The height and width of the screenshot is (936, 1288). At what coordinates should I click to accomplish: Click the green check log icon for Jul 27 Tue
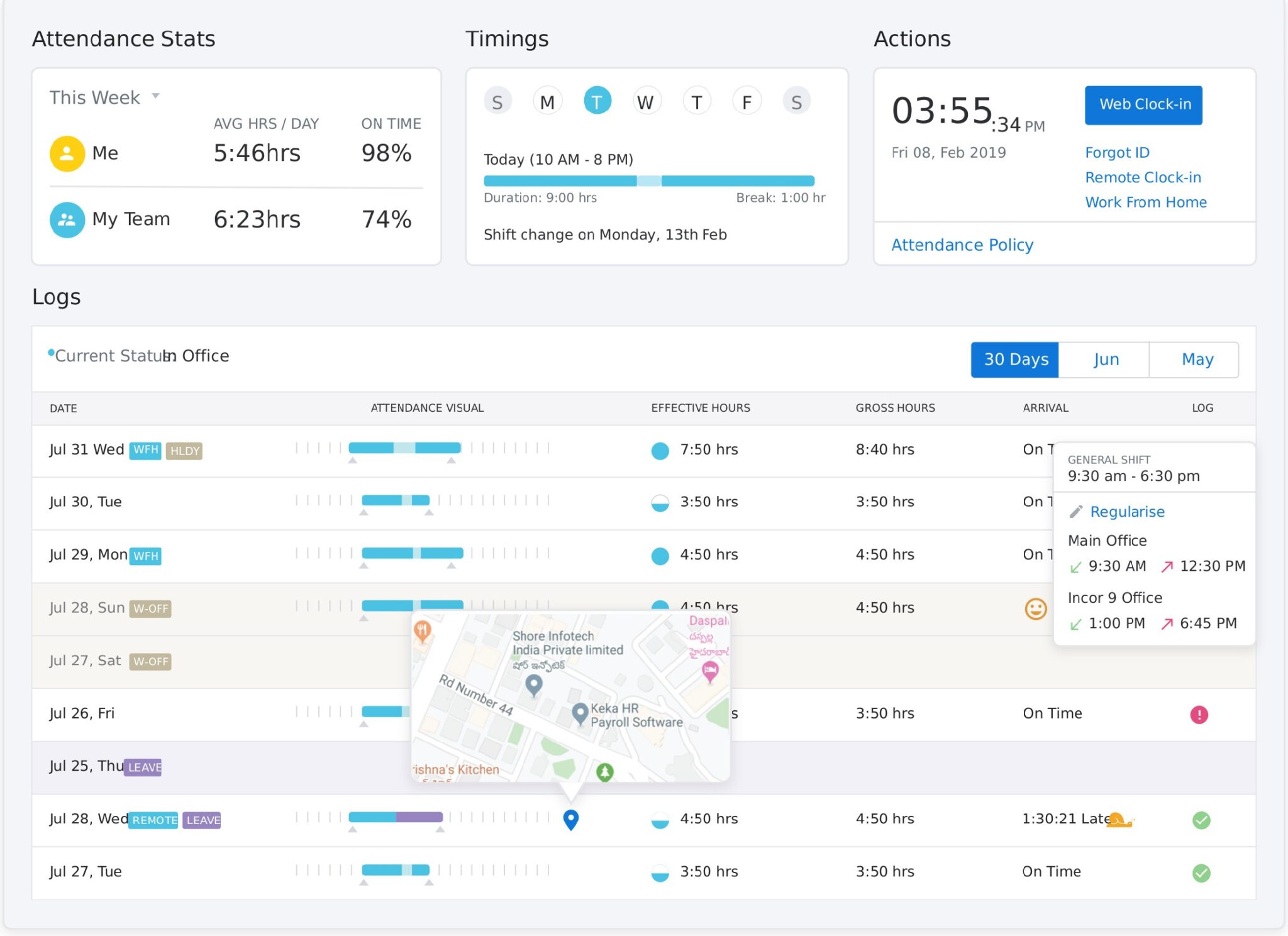click(1202, 873)
